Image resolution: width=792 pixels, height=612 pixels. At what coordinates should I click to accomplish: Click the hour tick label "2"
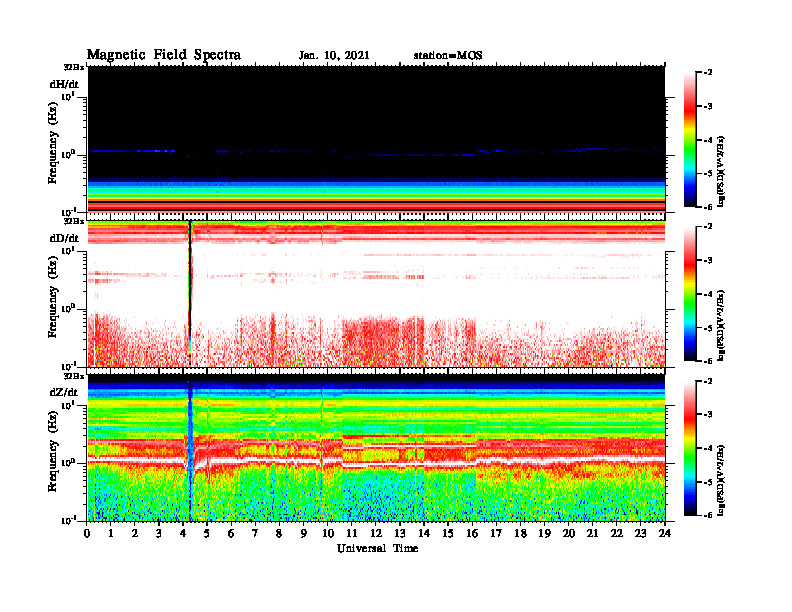click(x=135, y=533)
